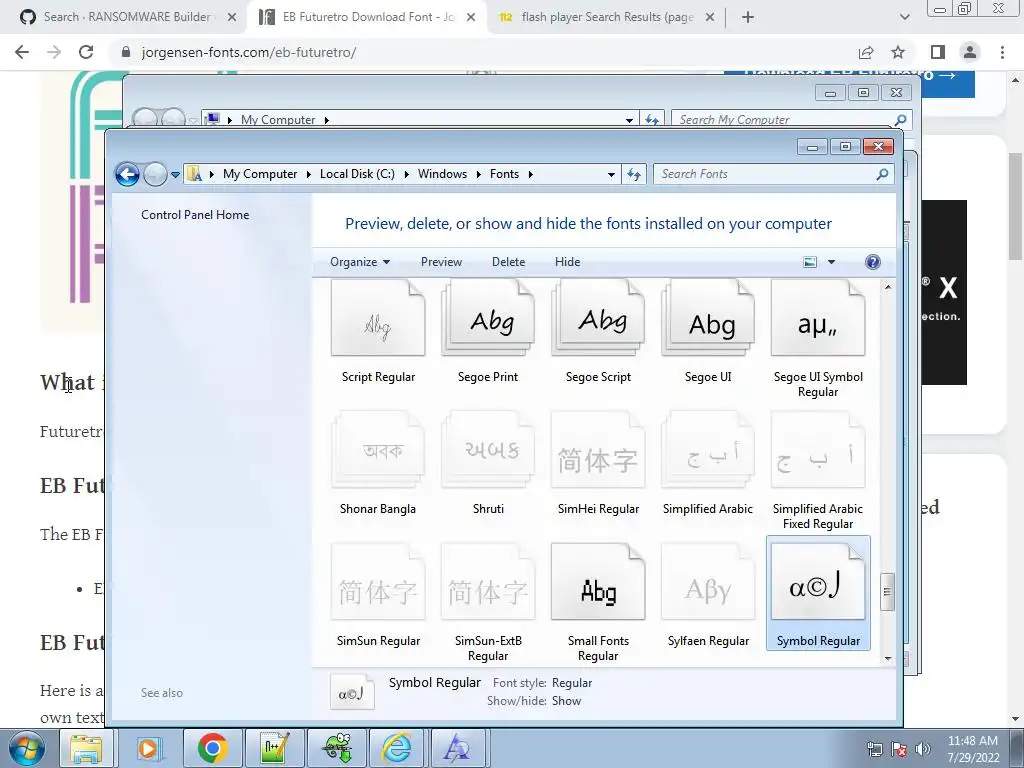Image resolution: width=1024 pixels, height=768 pixels.
Task: Select the SimSun Regular font icon
Action: (x=378, y=582)
